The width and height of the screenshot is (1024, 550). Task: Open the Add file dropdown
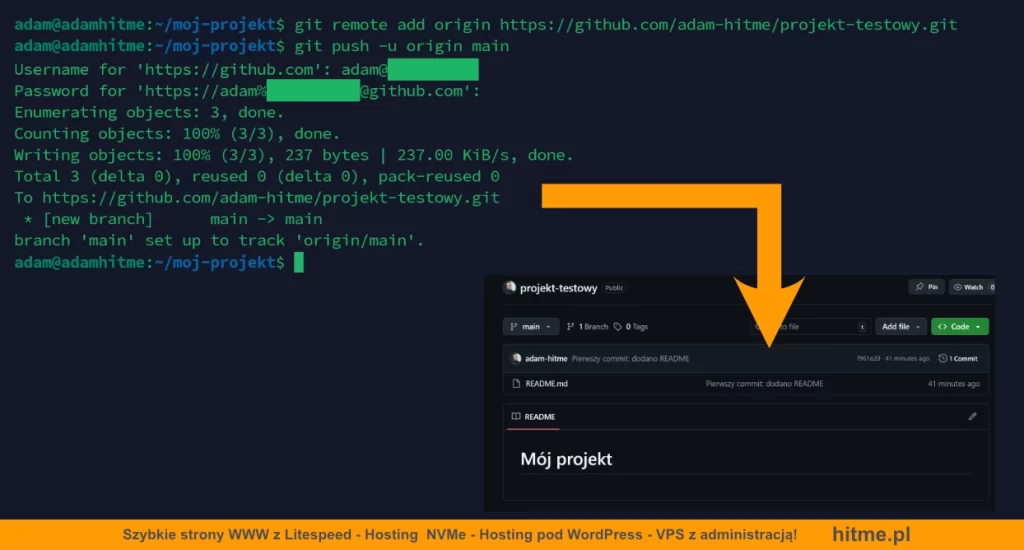[901, 327]
